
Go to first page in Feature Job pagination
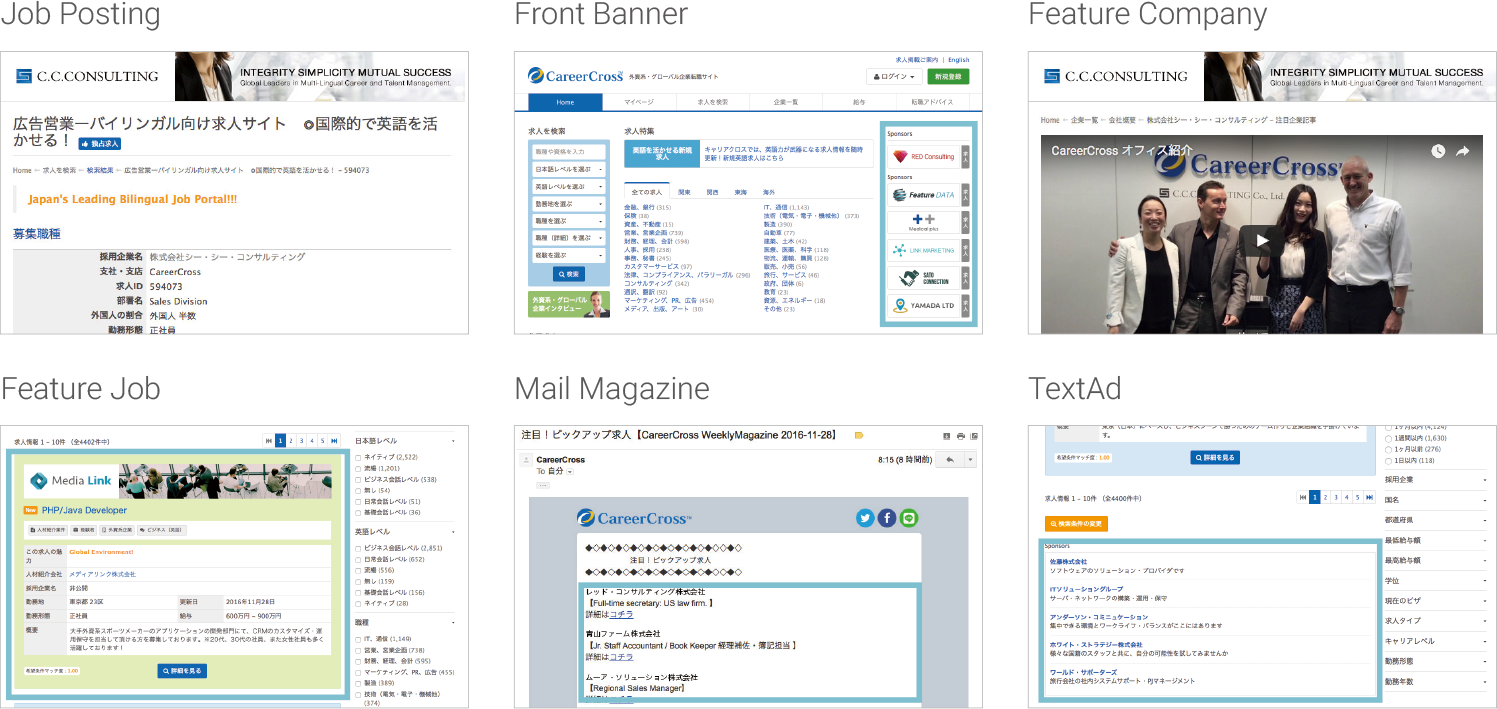coord(269,440)
